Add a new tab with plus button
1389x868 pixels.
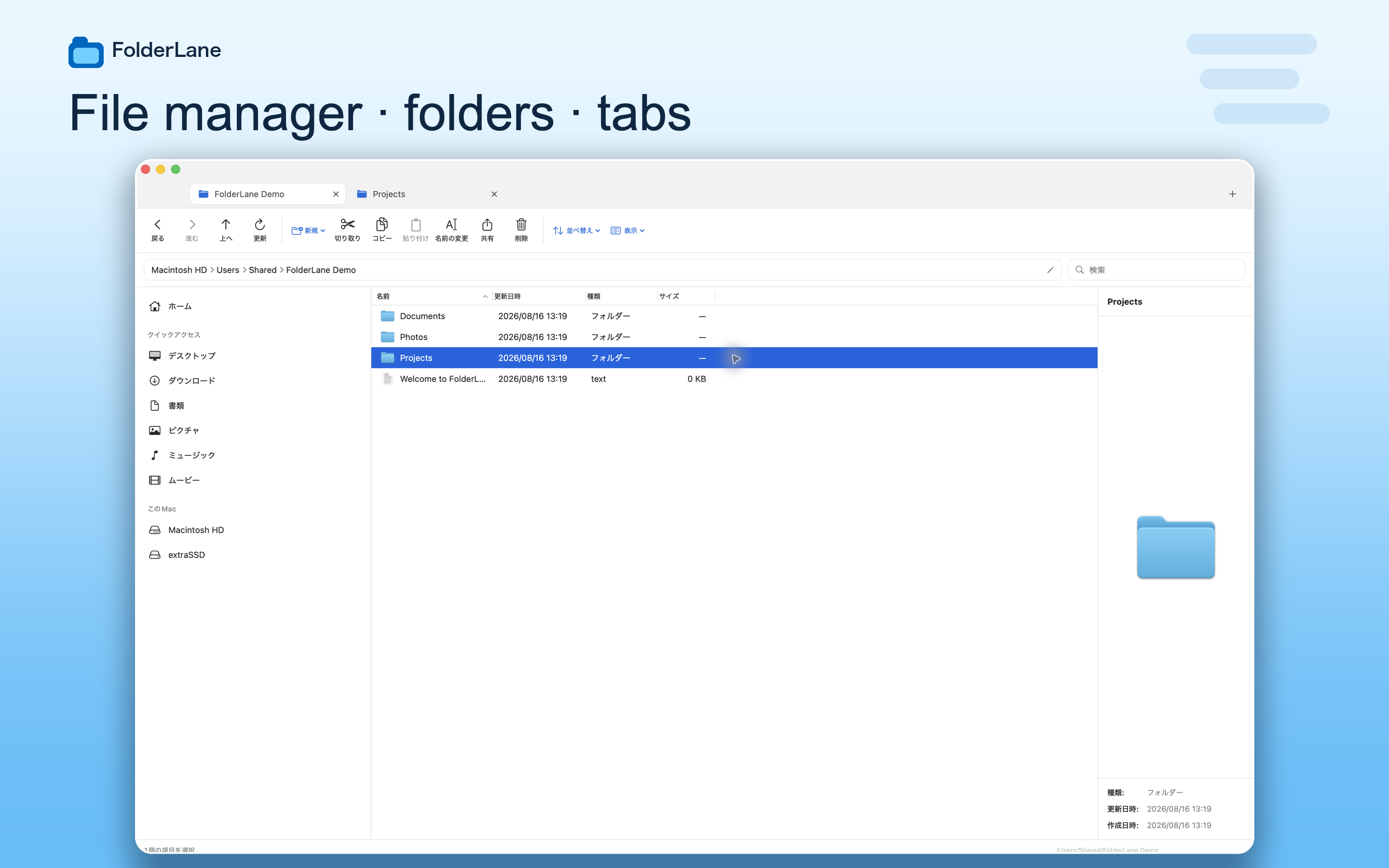[1232, 194]
